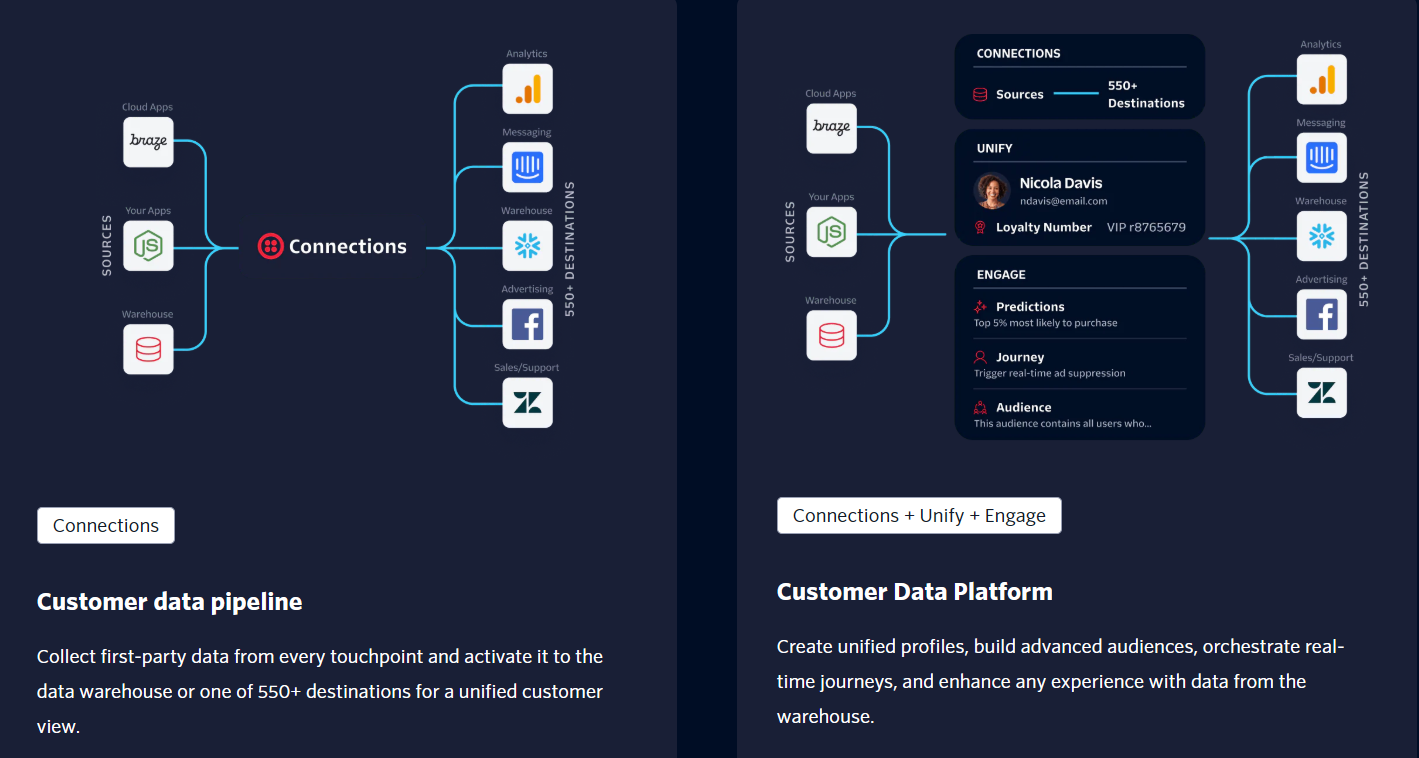Select the Predictions sparkle icon
The image size is (1419, 758).
980,307
